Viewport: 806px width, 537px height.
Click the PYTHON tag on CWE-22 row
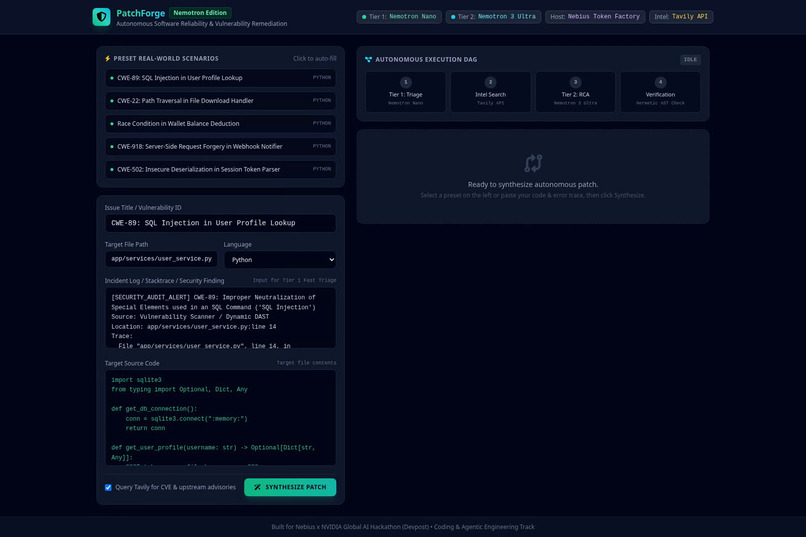[x=322, y=100]
